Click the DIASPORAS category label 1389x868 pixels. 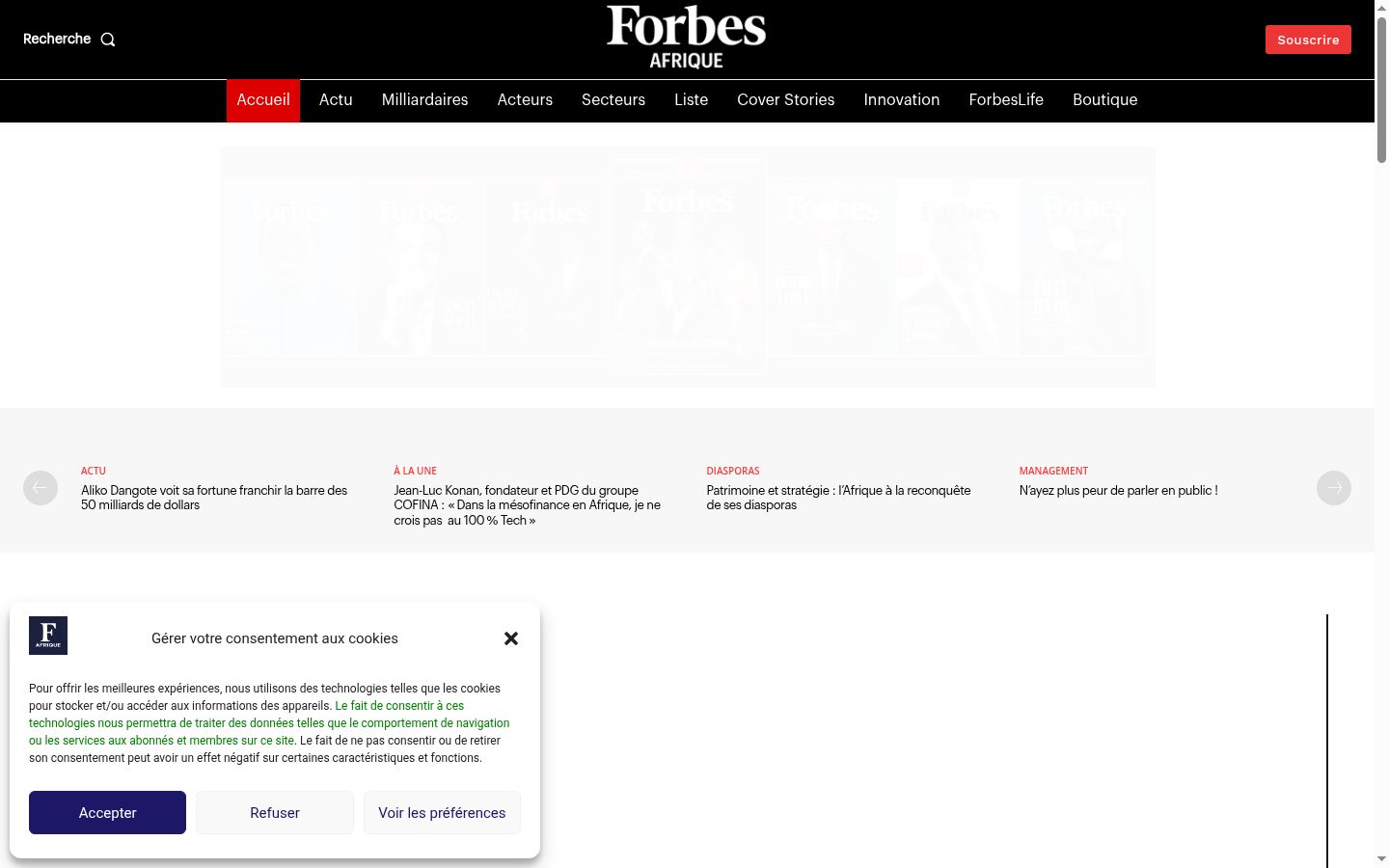click(x=733, y=471)
